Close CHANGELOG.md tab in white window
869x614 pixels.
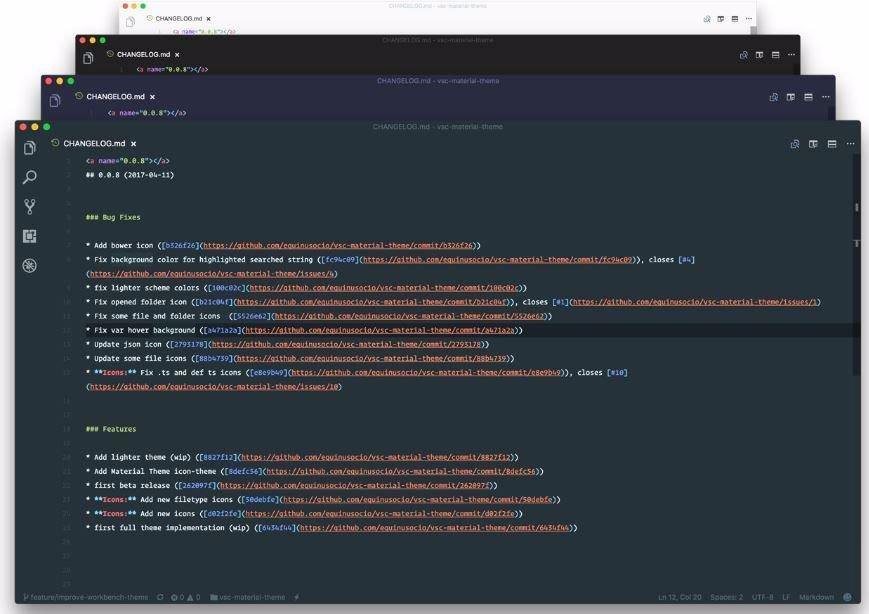(x=208, y=19)
